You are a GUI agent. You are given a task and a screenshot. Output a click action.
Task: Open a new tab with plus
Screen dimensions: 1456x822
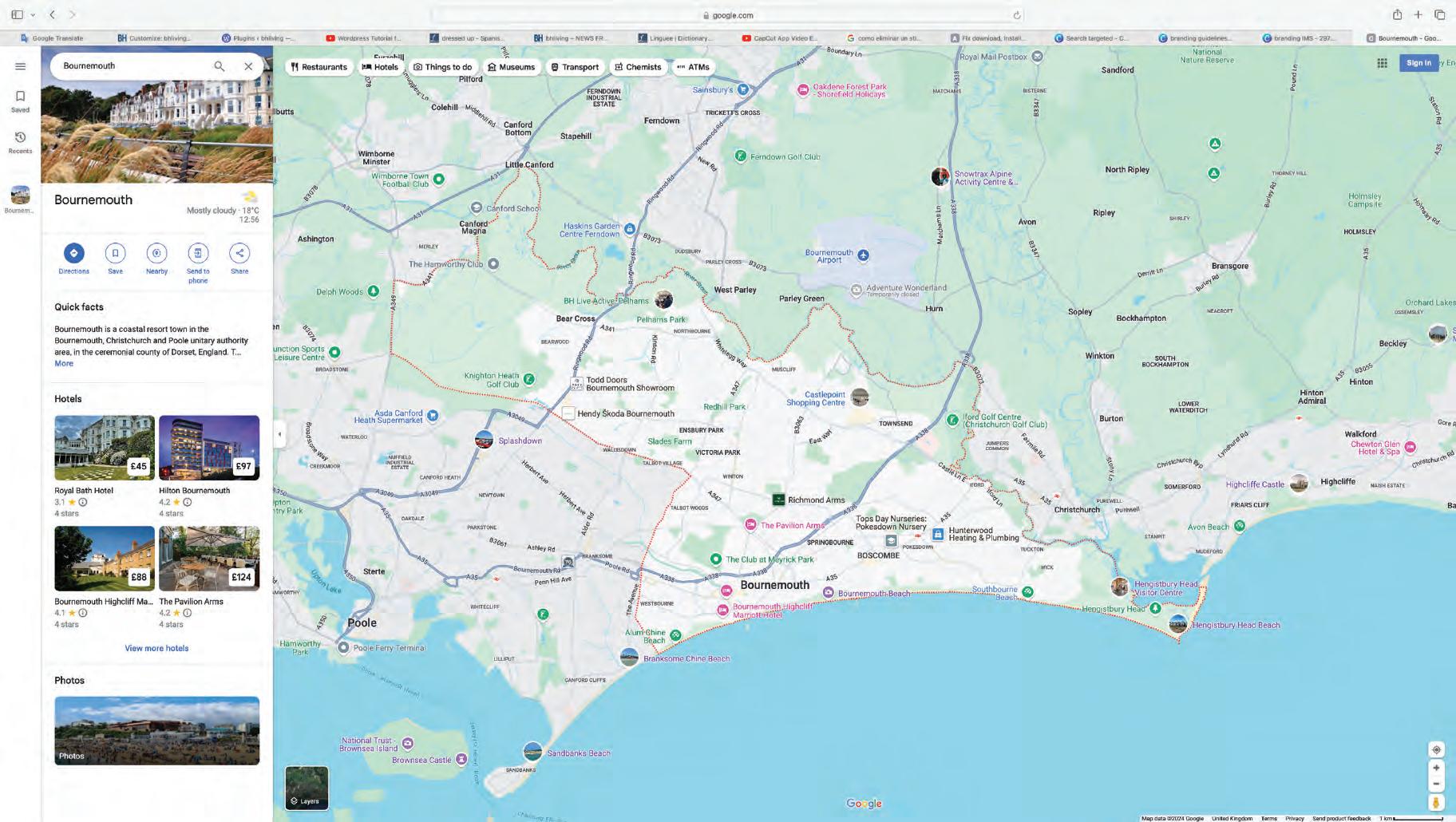tap(1418, 14)
